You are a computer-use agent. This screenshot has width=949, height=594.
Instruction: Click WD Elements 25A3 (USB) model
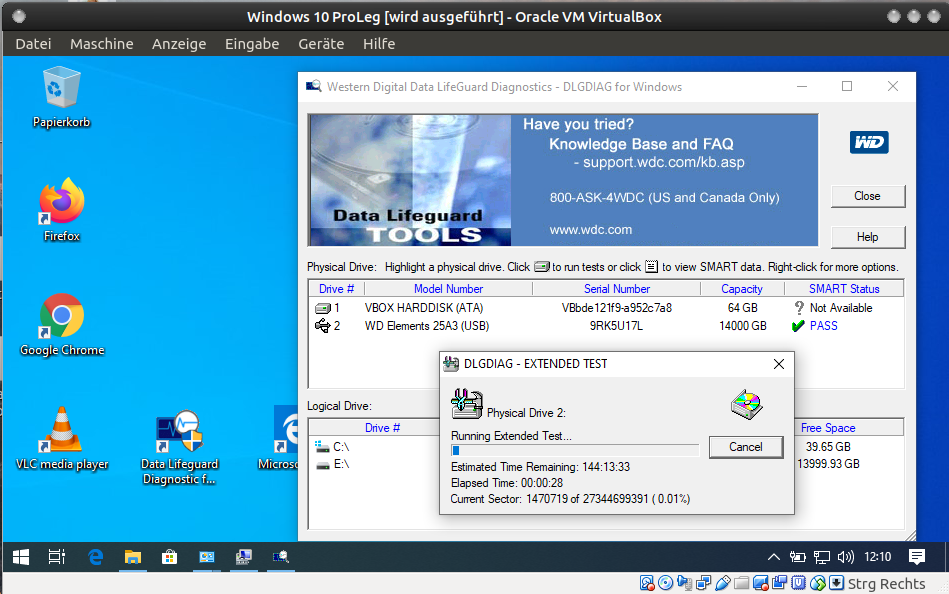pos(427,326)
